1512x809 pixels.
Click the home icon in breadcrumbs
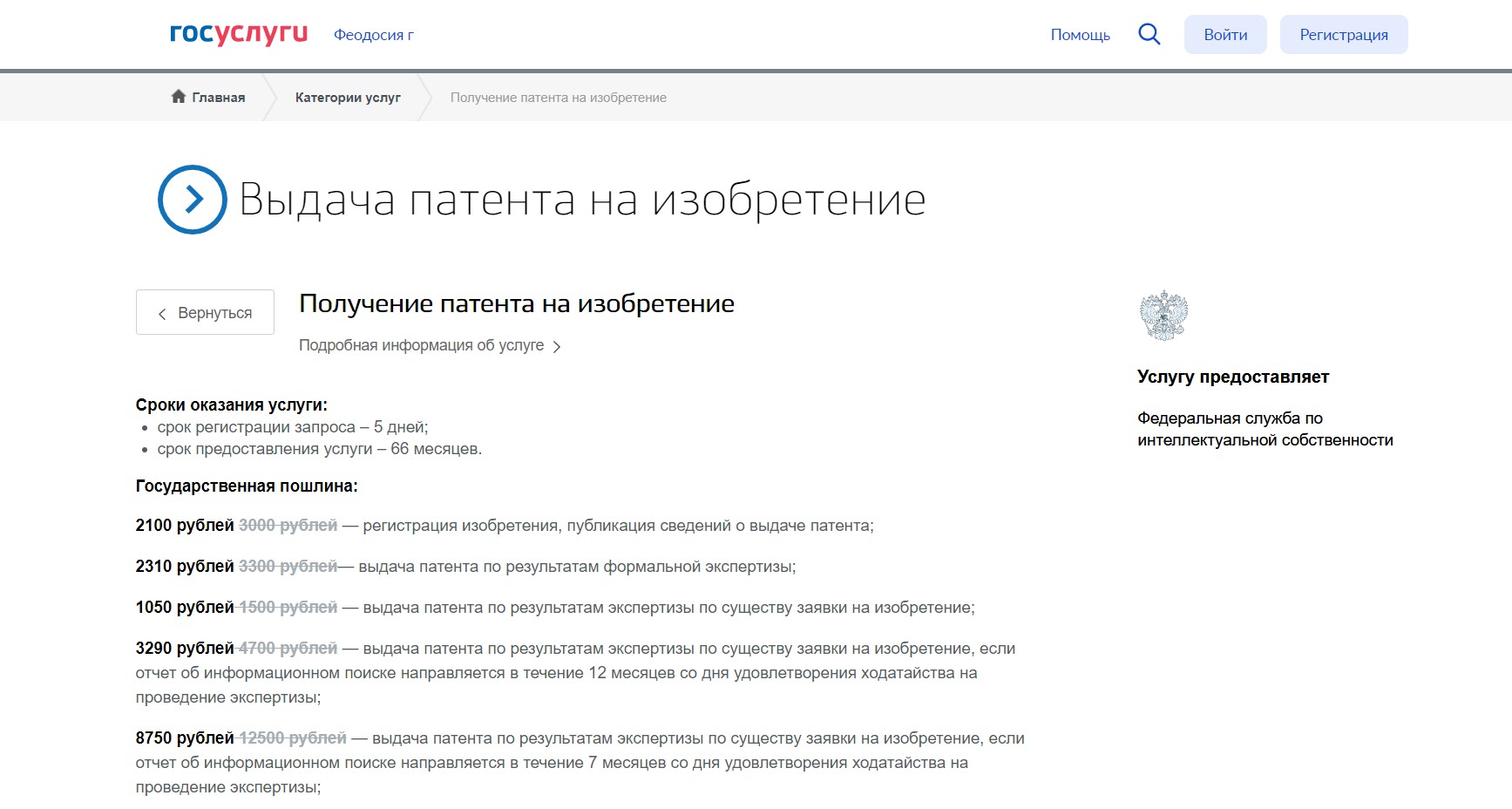pos(179,97)
